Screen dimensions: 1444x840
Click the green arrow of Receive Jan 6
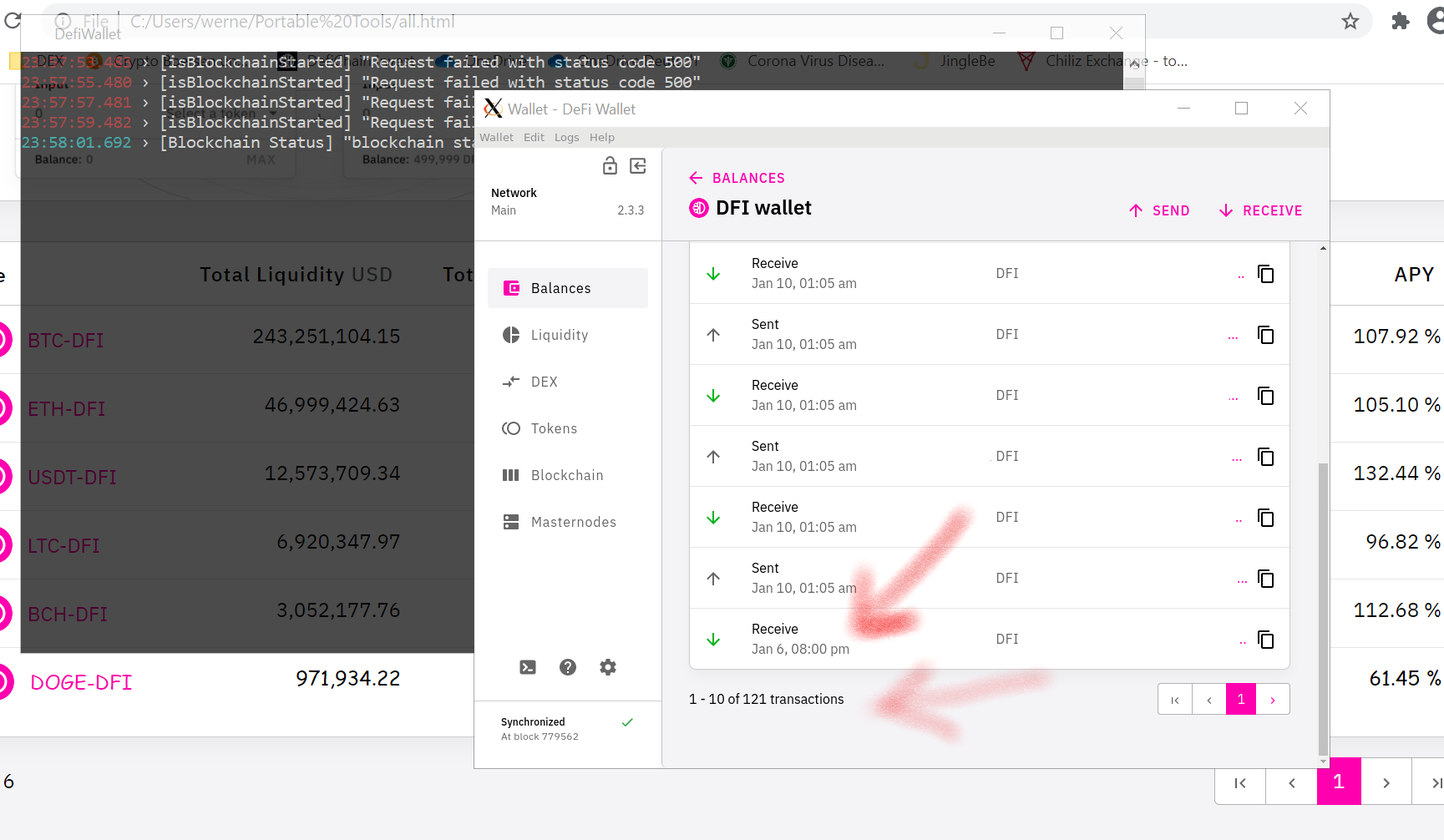[713, 640]
